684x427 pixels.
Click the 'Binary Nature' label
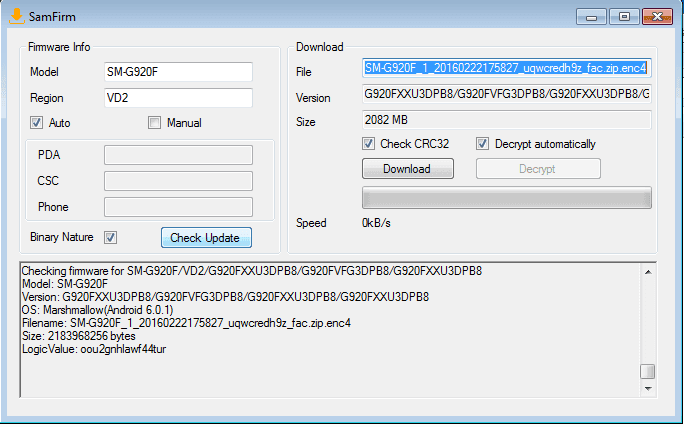(62, 237)
